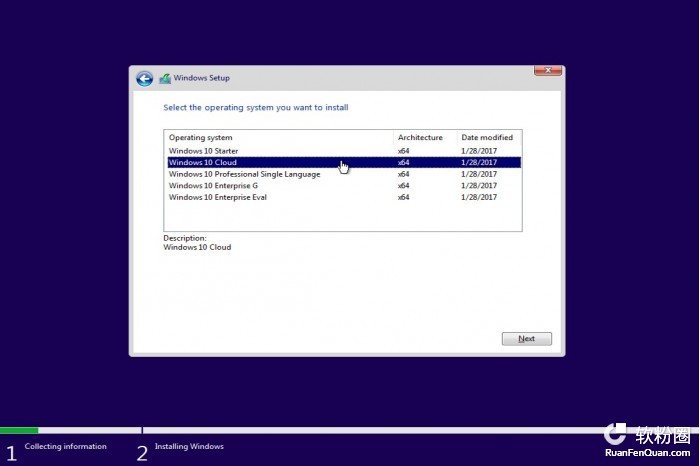This screenshot has height=466, width=700.
Task: Click x64 in the Windows 10 Starter row
Action: coord(403,151)
